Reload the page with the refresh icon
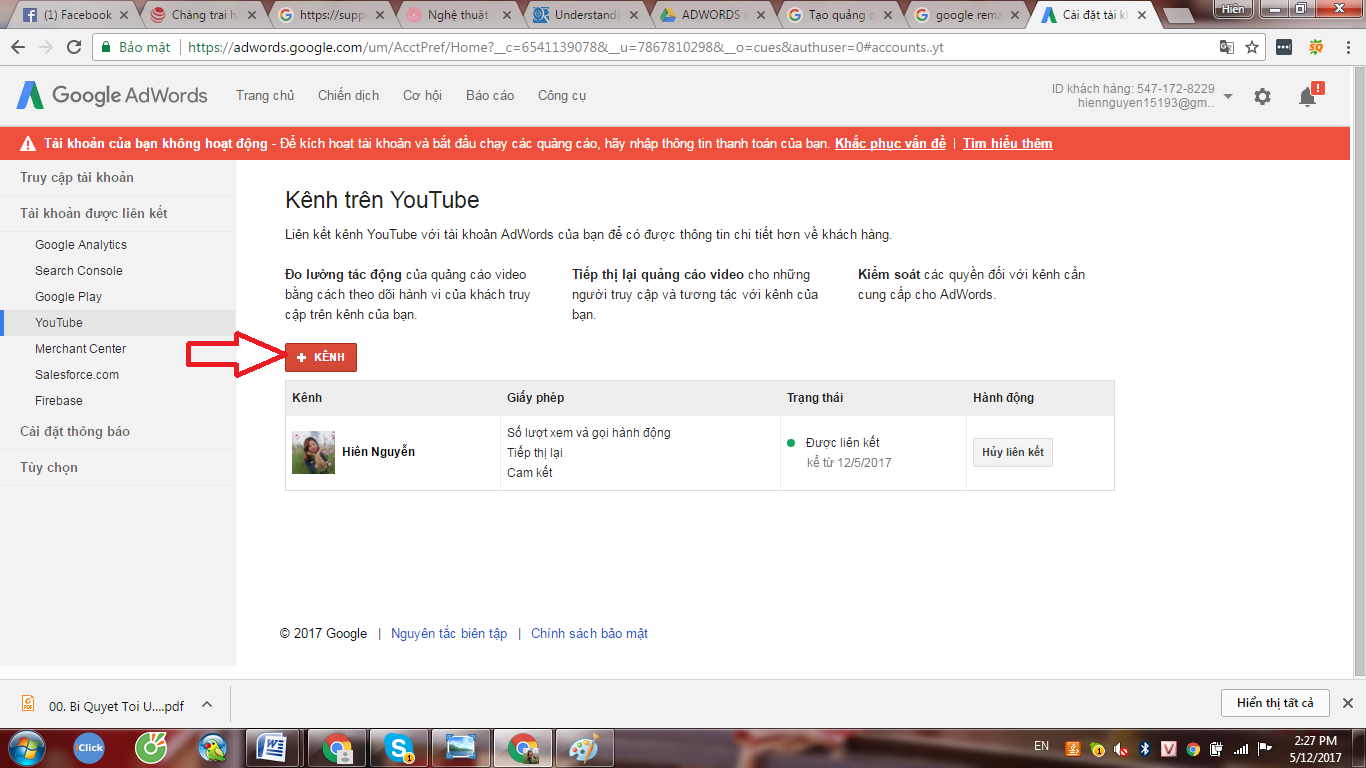 [74, 47]
